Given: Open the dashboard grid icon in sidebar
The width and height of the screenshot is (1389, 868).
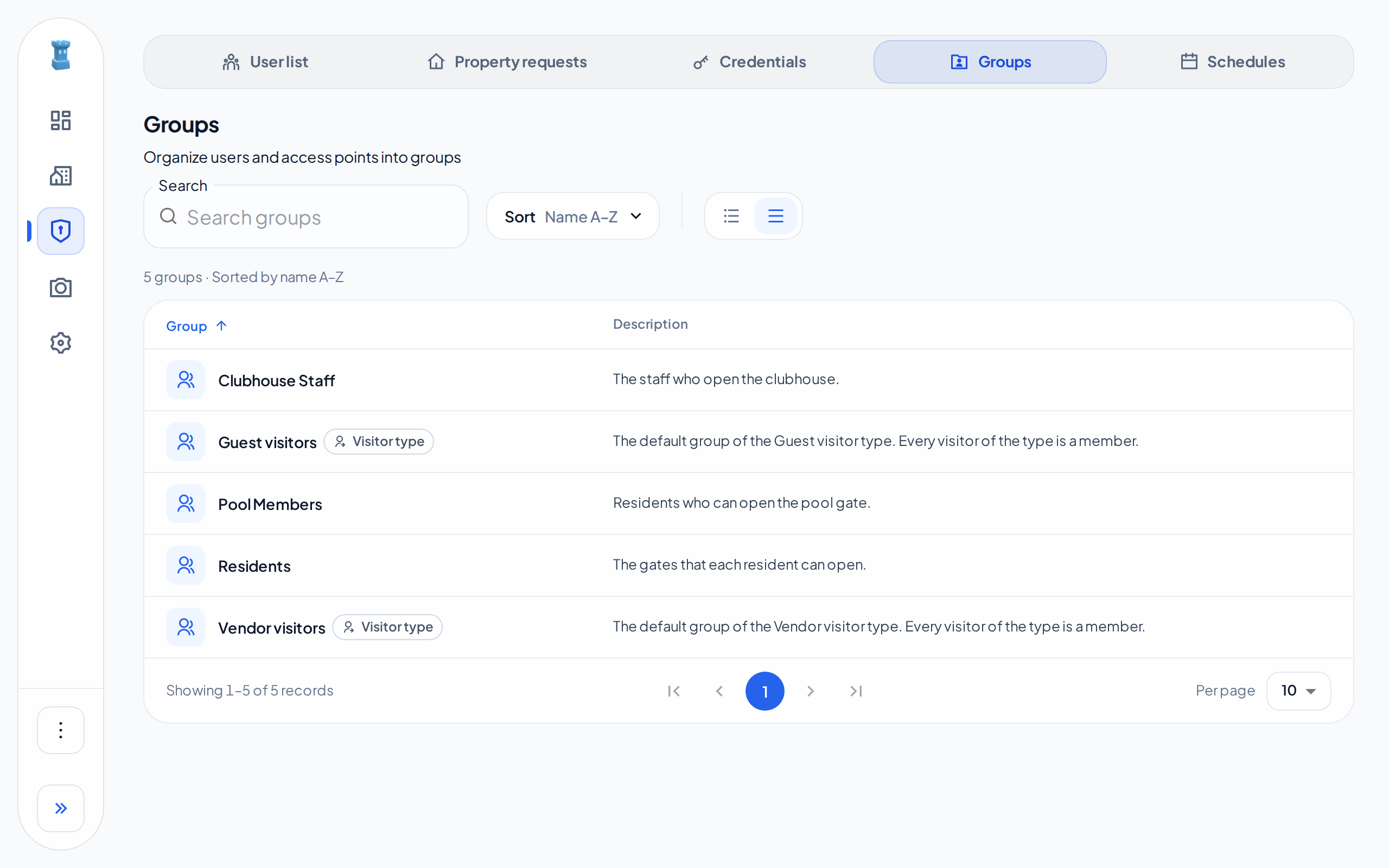Looking at the screenshot, I should click(x=61, y=120).
